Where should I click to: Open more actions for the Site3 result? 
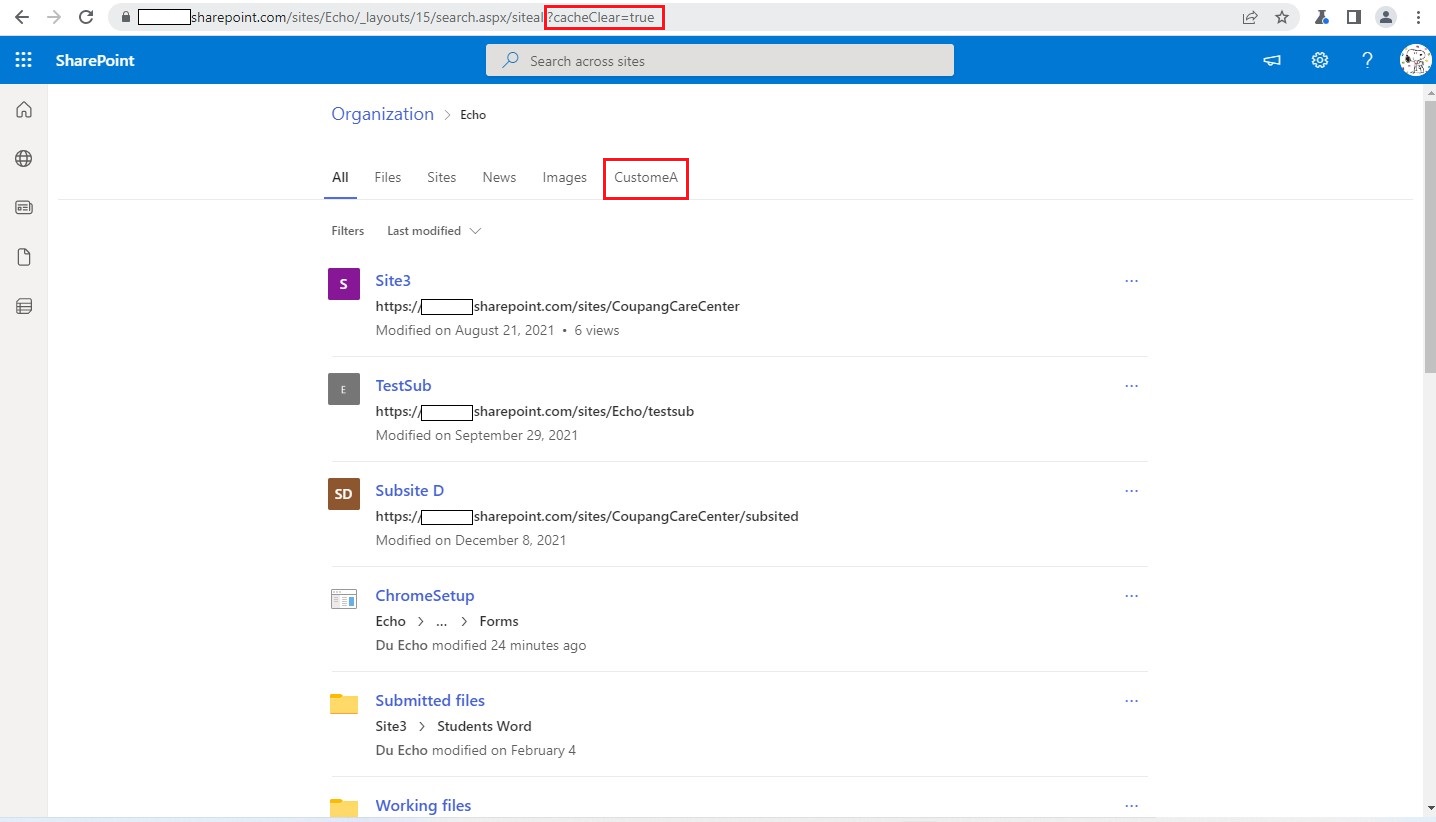(1131, 281)
